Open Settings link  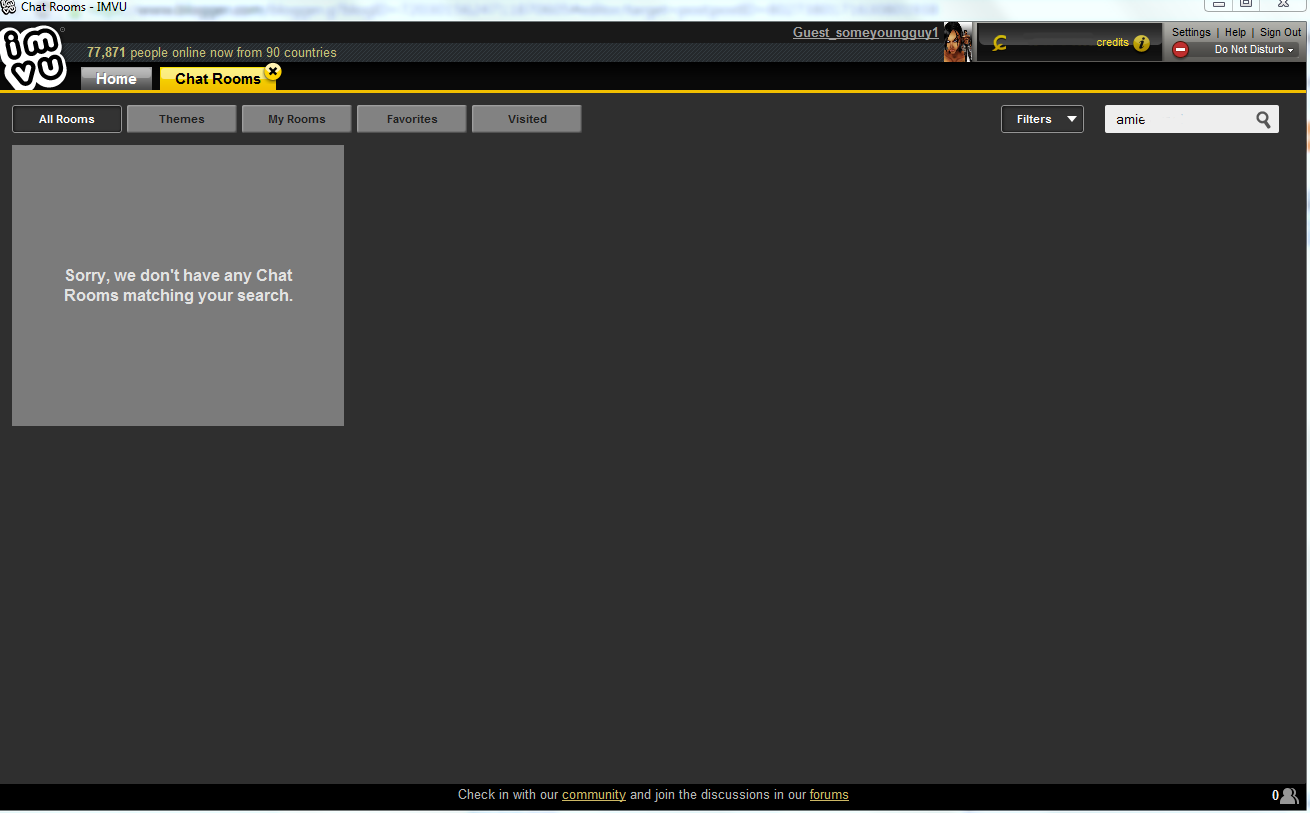pos(1191,32)
